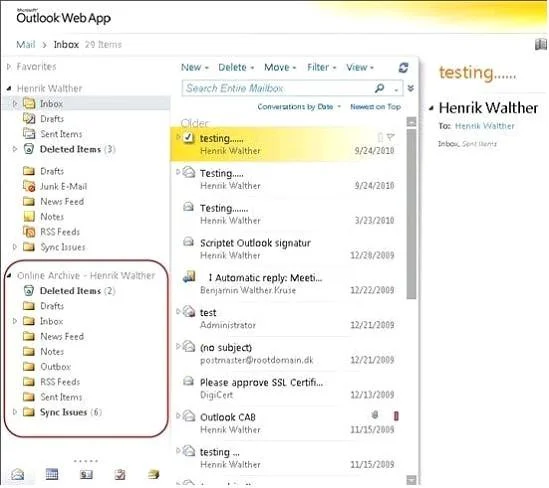Click red category marker on Outlook CAB
Screen dimensions: 549x488
pos(396,416)
